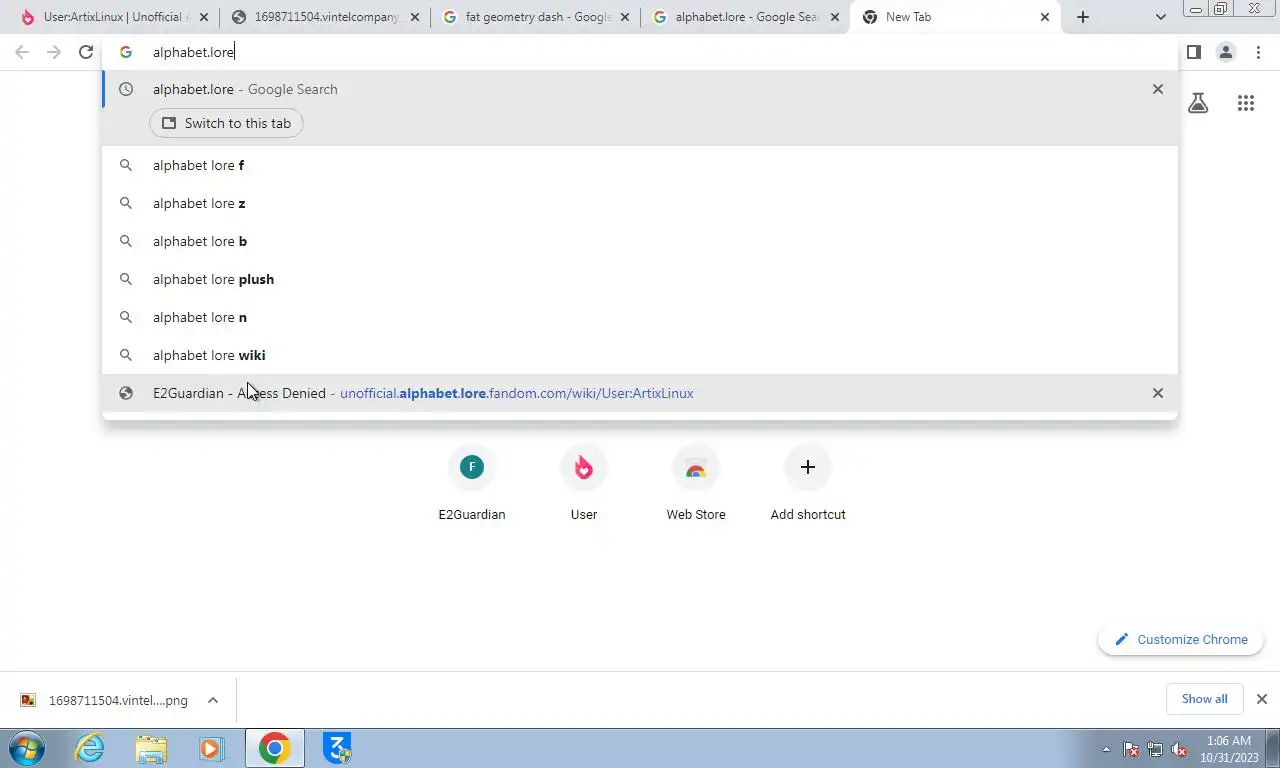This screenshot has width=1280, height=768.
Task: Open the volume tray icon
Action: 1179,749
